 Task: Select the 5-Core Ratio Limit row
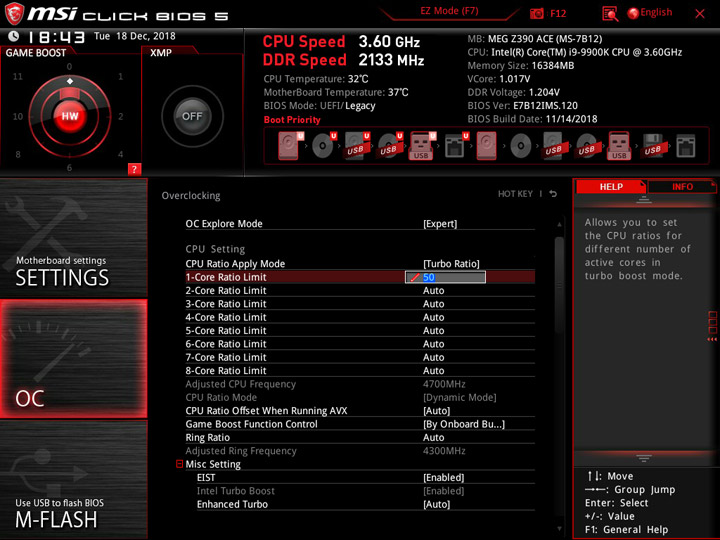pyautogui.click(x=360, y=330)
